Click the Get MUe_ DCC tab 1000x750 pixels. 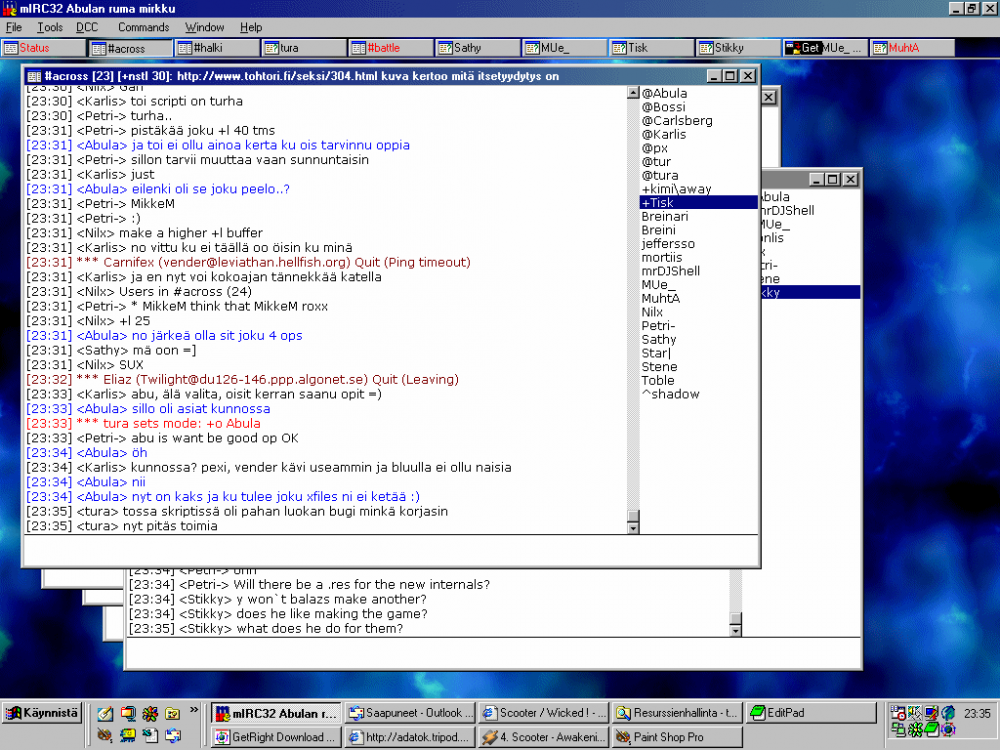(825, 48)
